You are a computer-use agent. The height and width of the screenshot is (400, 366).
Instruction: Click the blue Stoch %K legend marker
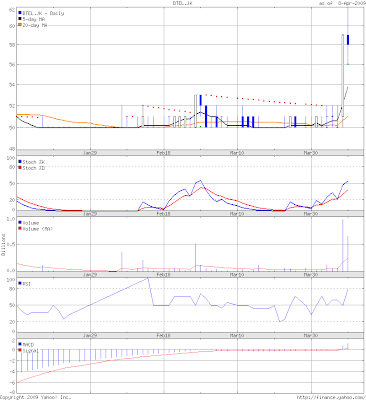pos(20,162)
